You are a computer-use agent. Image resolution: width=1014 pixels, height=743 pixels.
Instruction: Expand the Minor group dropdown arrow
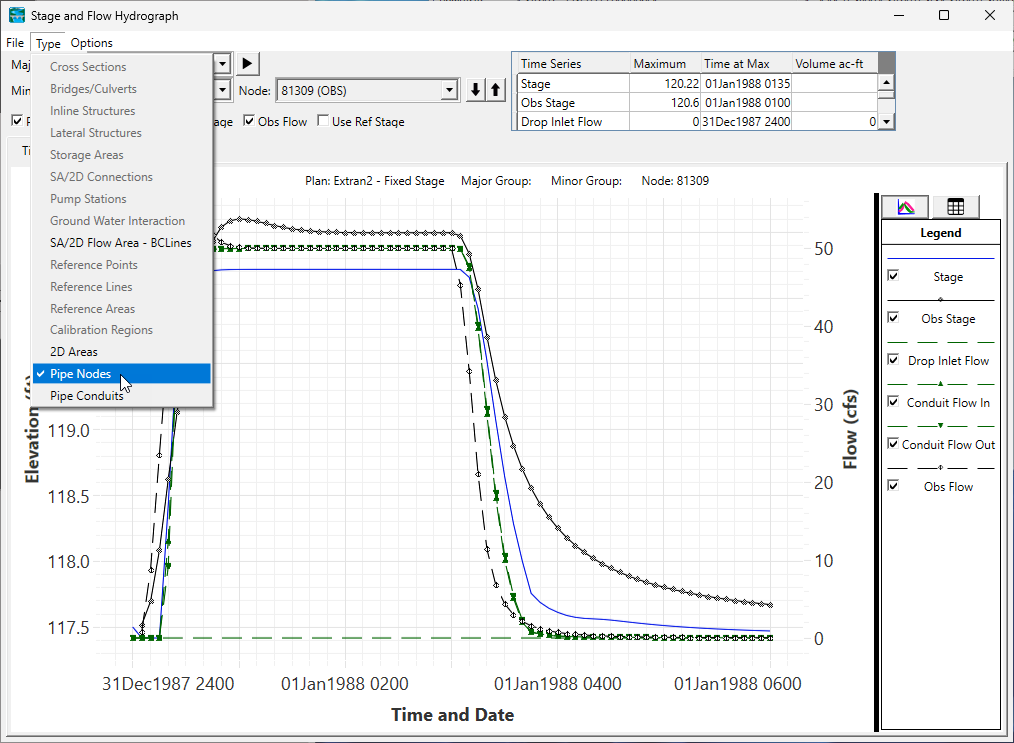pos(223,90)
